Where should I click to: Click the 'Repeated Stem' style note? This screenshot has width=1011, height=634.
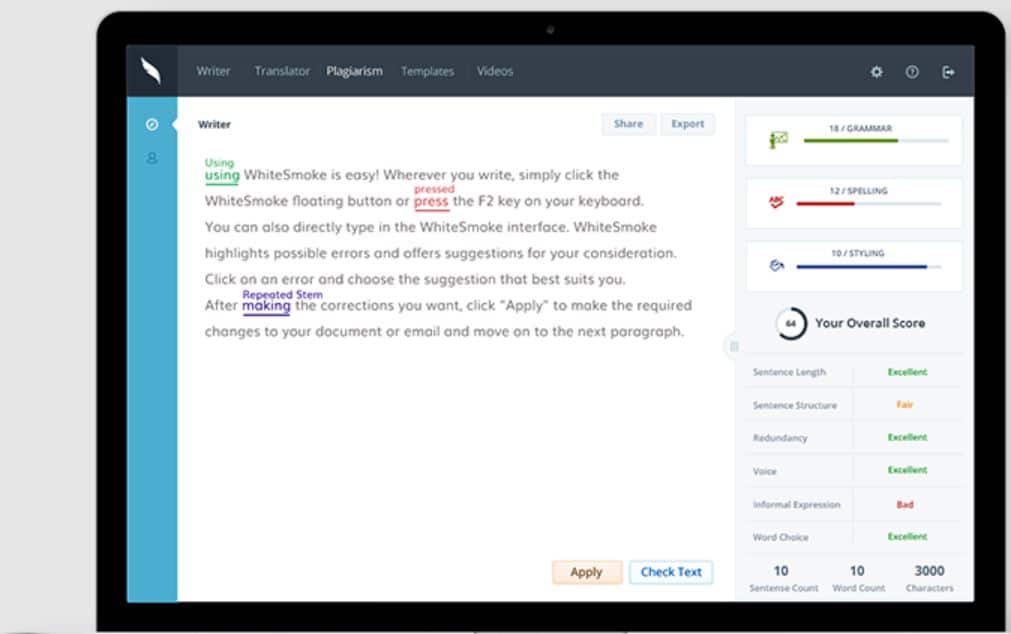[x=282, y=294]
